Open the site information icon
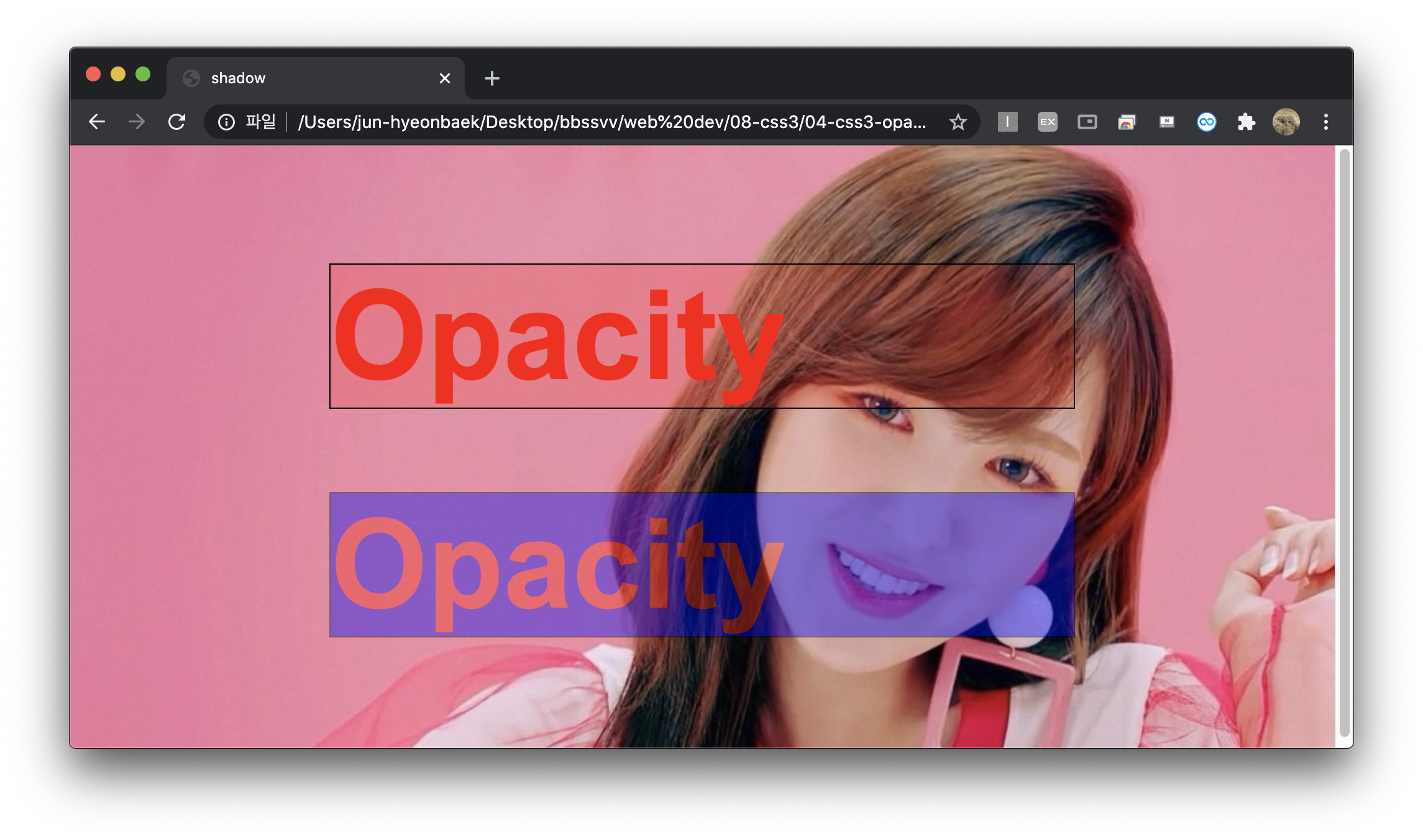Viewport: 1423px width, 840px height. click(x=226, y=122)
